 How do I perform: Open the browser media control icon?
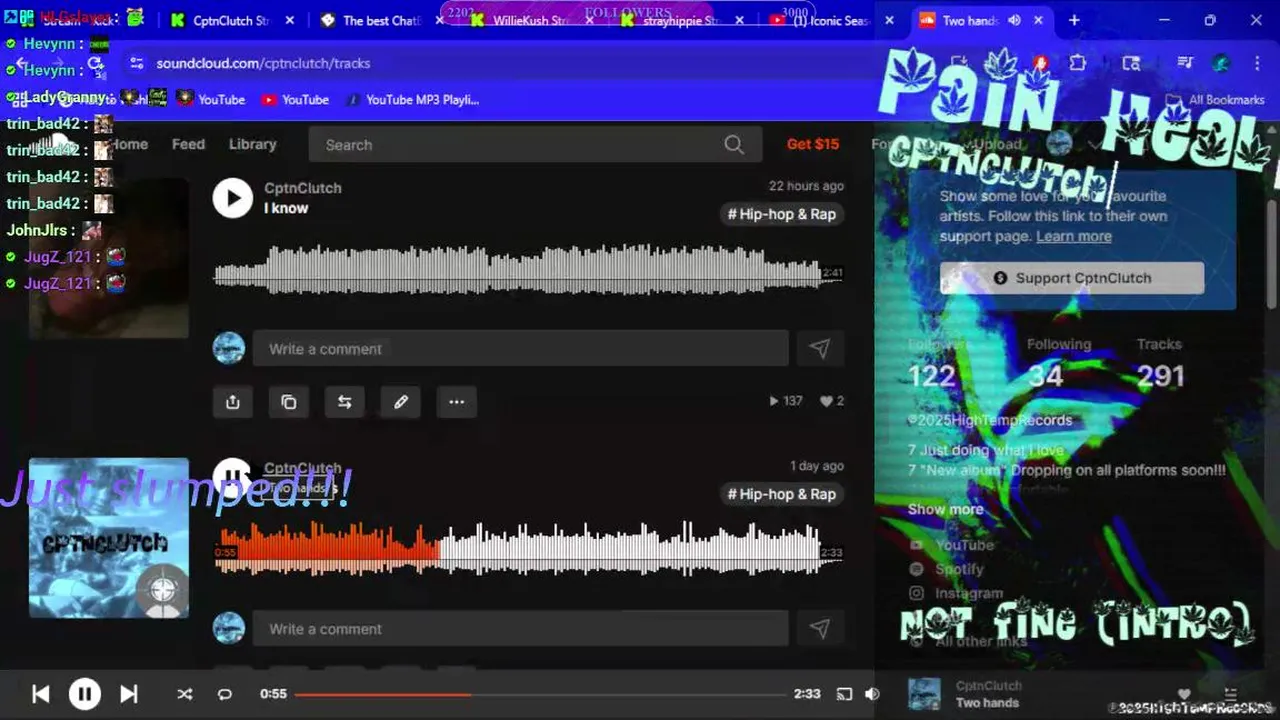click(x=1185, y=63)
